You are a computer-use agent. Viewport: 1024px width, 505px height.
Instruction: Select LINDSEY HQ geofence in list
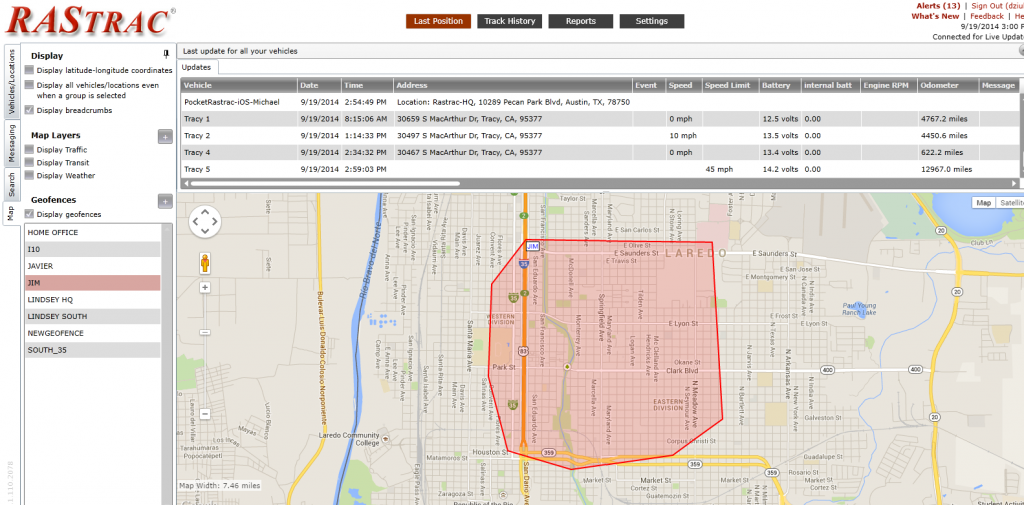pyautogui.click(x=92, y=300)
